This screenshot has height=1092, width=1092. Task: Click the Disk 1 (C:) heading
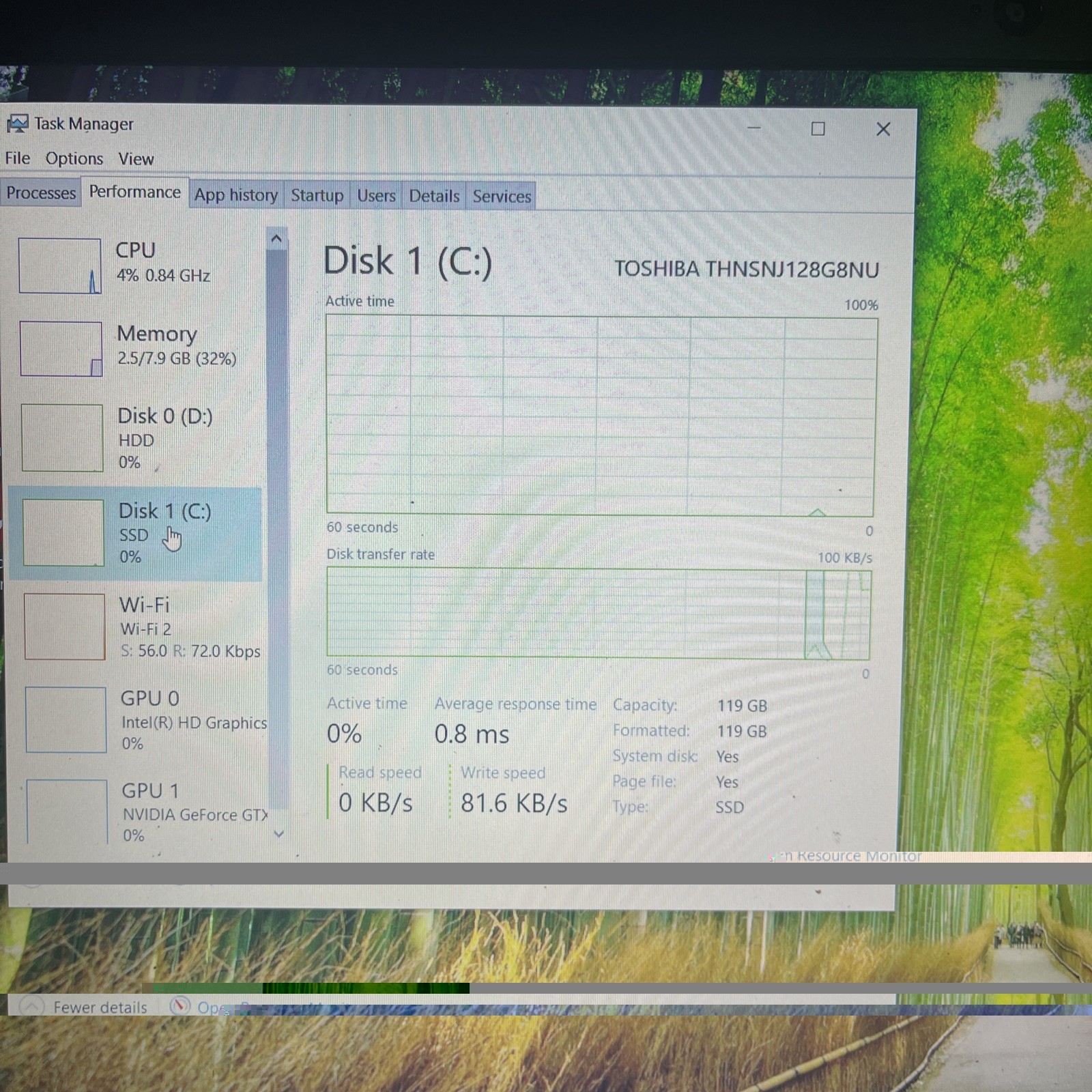(407, 261)
